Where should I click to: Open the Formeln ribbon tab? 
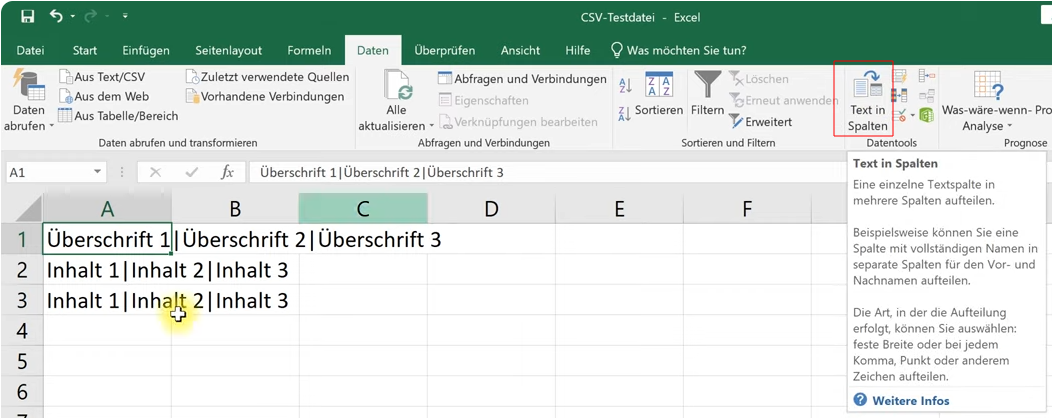coord(309,50)
